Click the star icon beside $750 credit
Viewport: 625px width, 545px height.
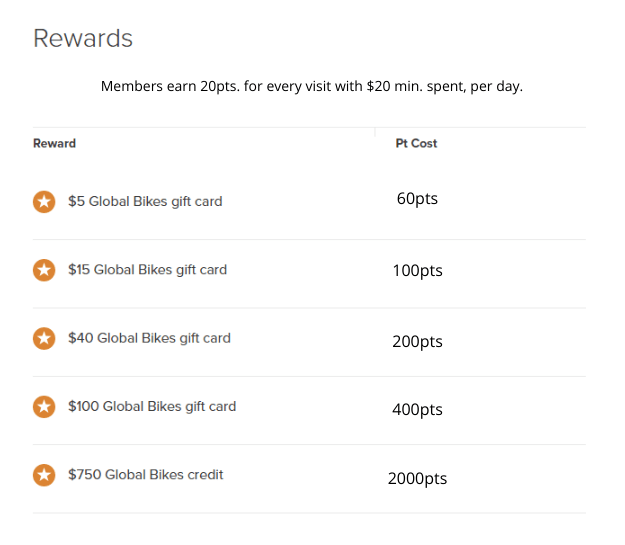[44, 475]
